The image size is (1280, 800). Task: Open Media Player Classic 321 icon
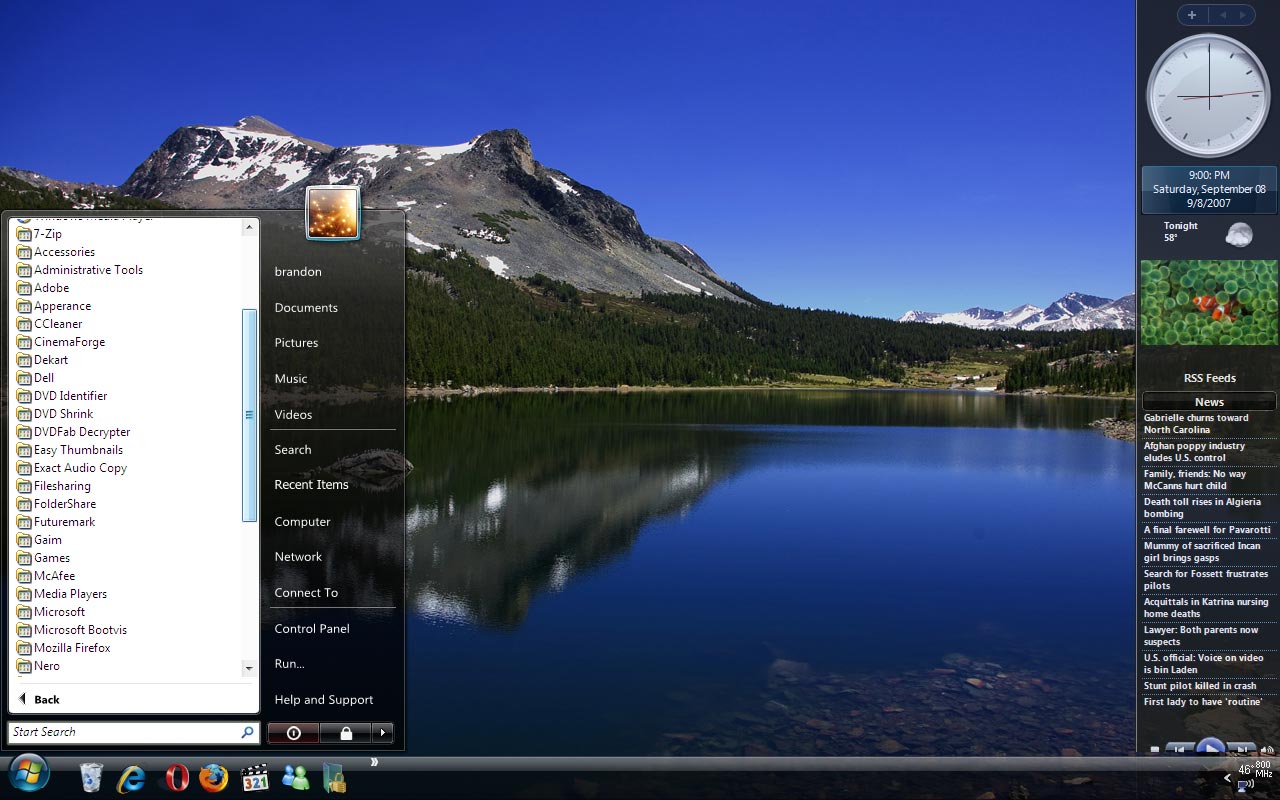pos(255,778)
